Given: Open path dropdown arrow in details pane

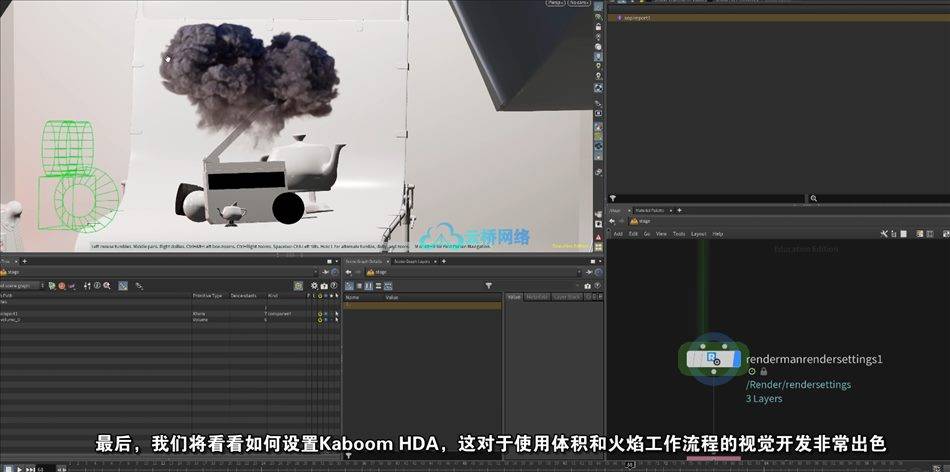Looking at the screenshot, I should pos(578,273).
